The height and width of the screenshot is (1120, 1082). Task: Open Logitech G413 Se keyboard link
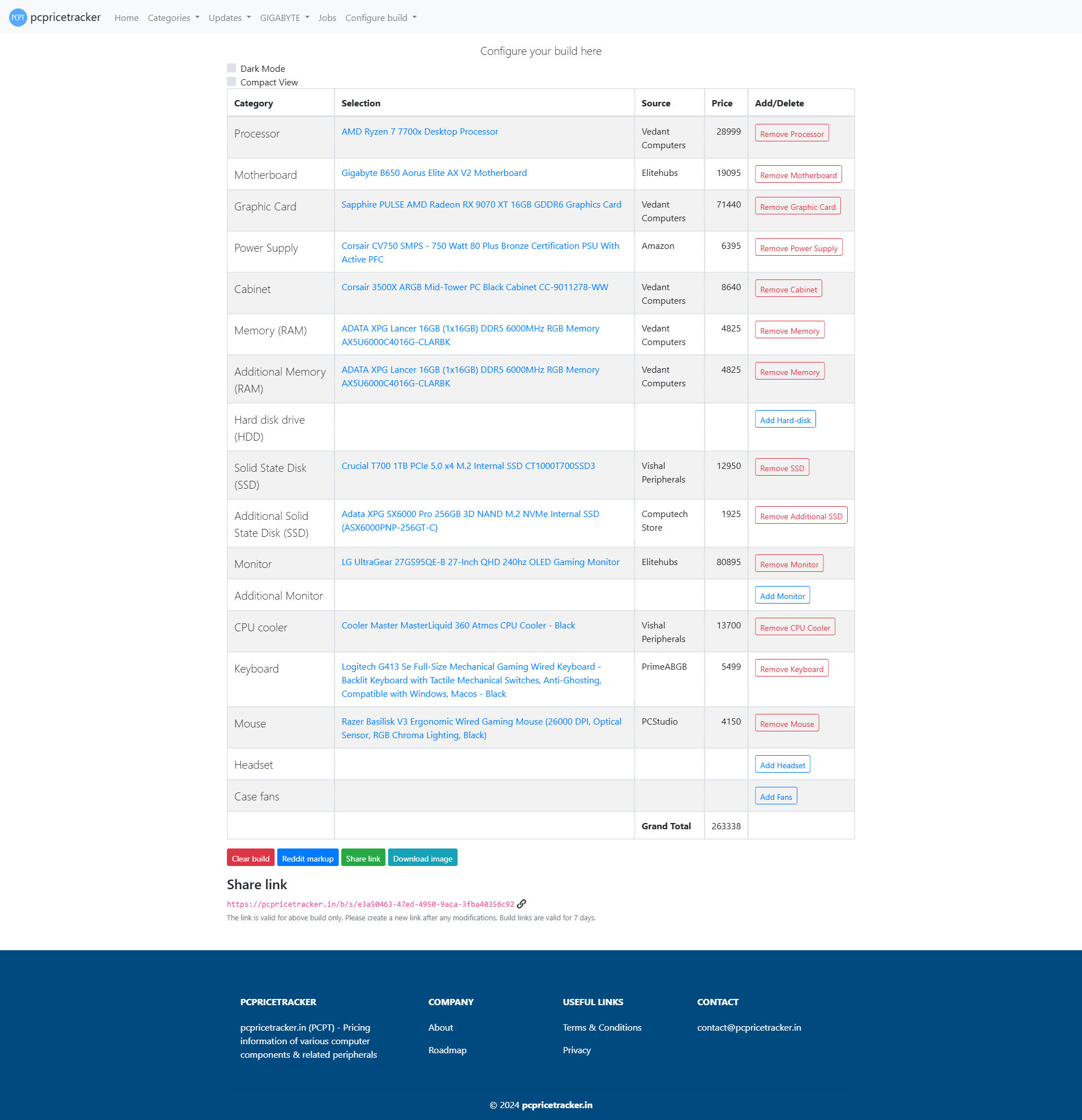pyautogui.click(x=471, y=680)
